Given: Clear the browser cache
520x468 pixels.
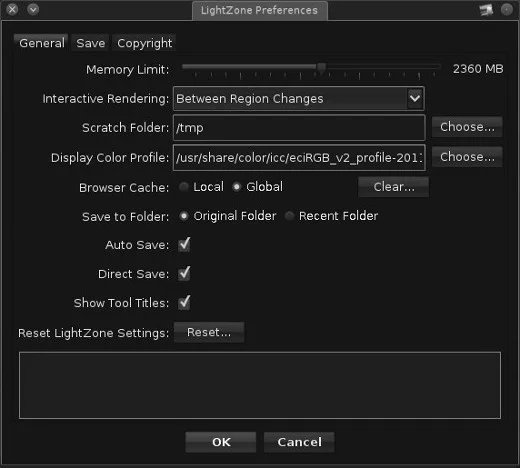Looking at the screenshot, I should tap(394, 187).
